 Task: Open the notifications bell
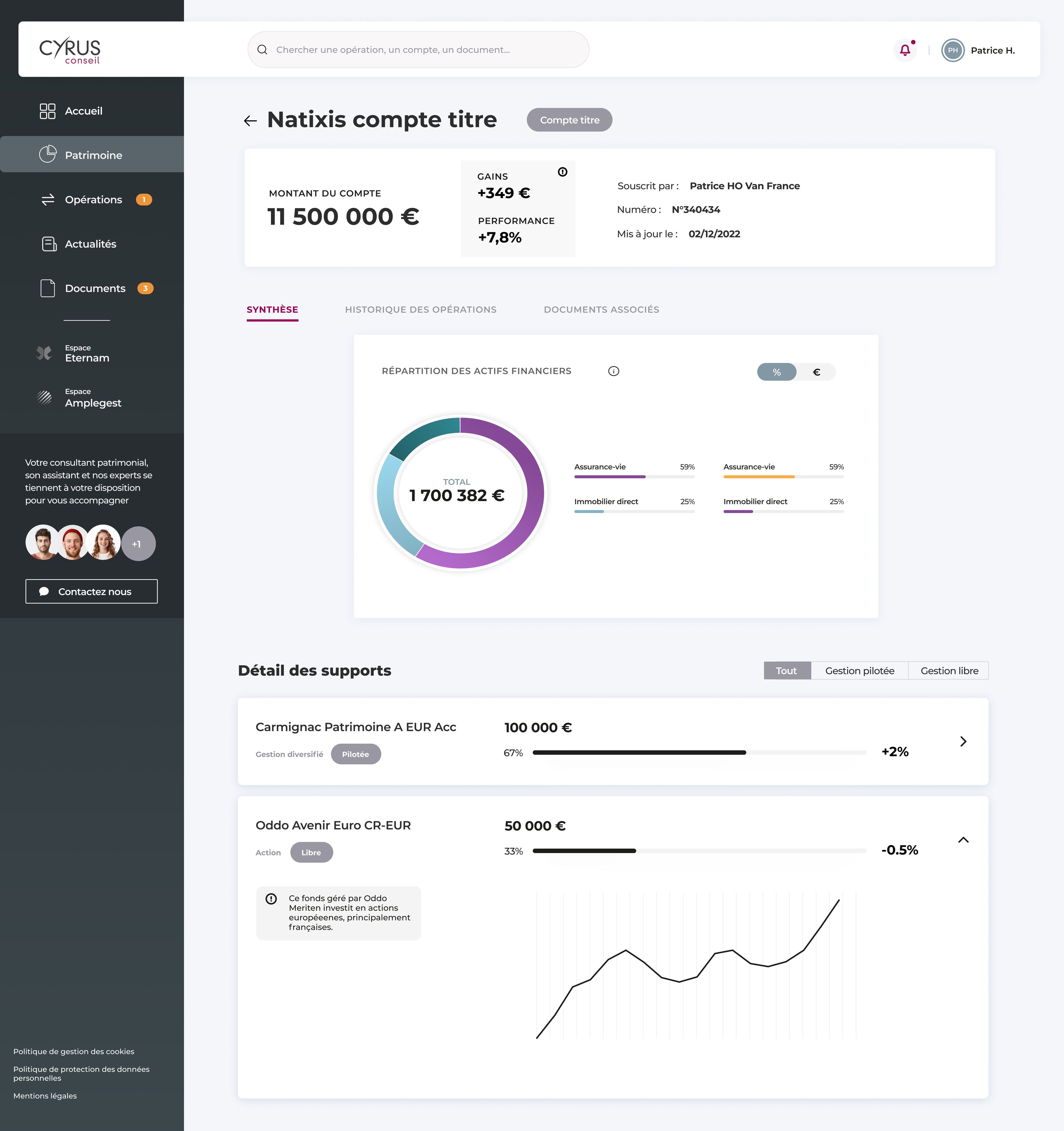click(x=905, y=50)
